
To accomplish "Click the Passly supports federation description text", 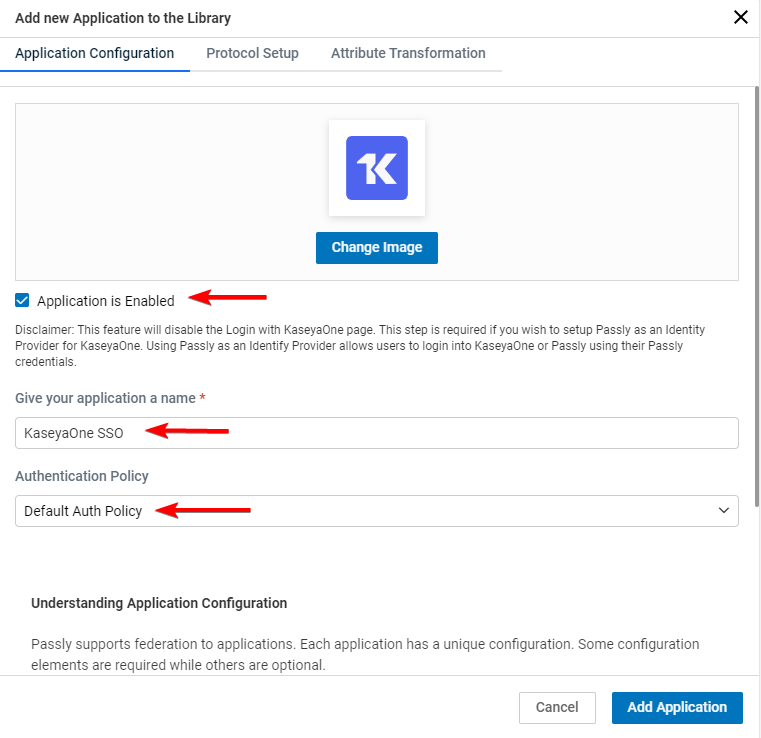I will tap(365, 654).
